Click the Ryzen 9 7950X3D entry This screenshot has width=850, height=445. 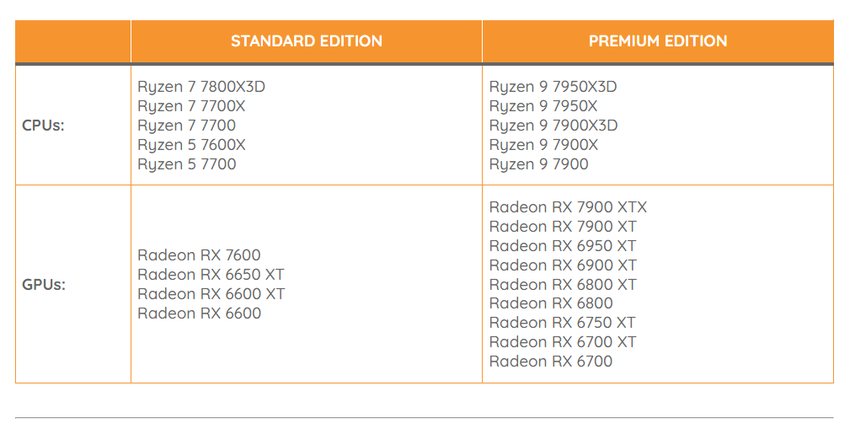(x=553, y=87)
